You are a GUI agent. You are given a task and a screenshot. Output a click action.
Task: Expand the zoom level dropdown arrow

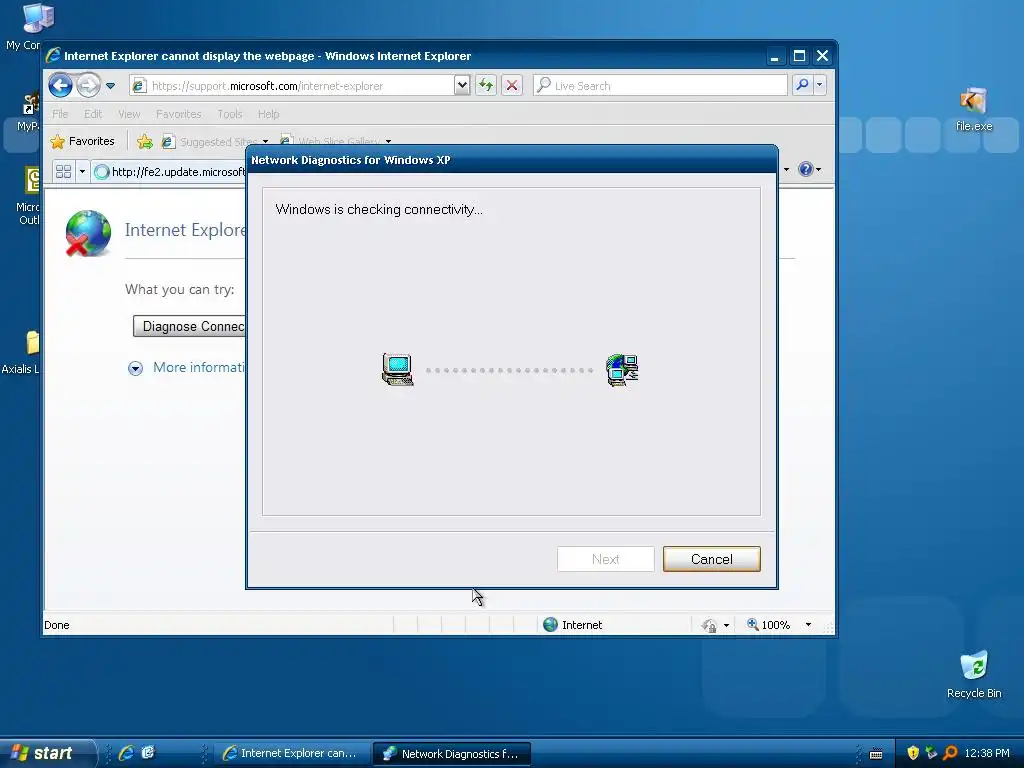point(808,625)
